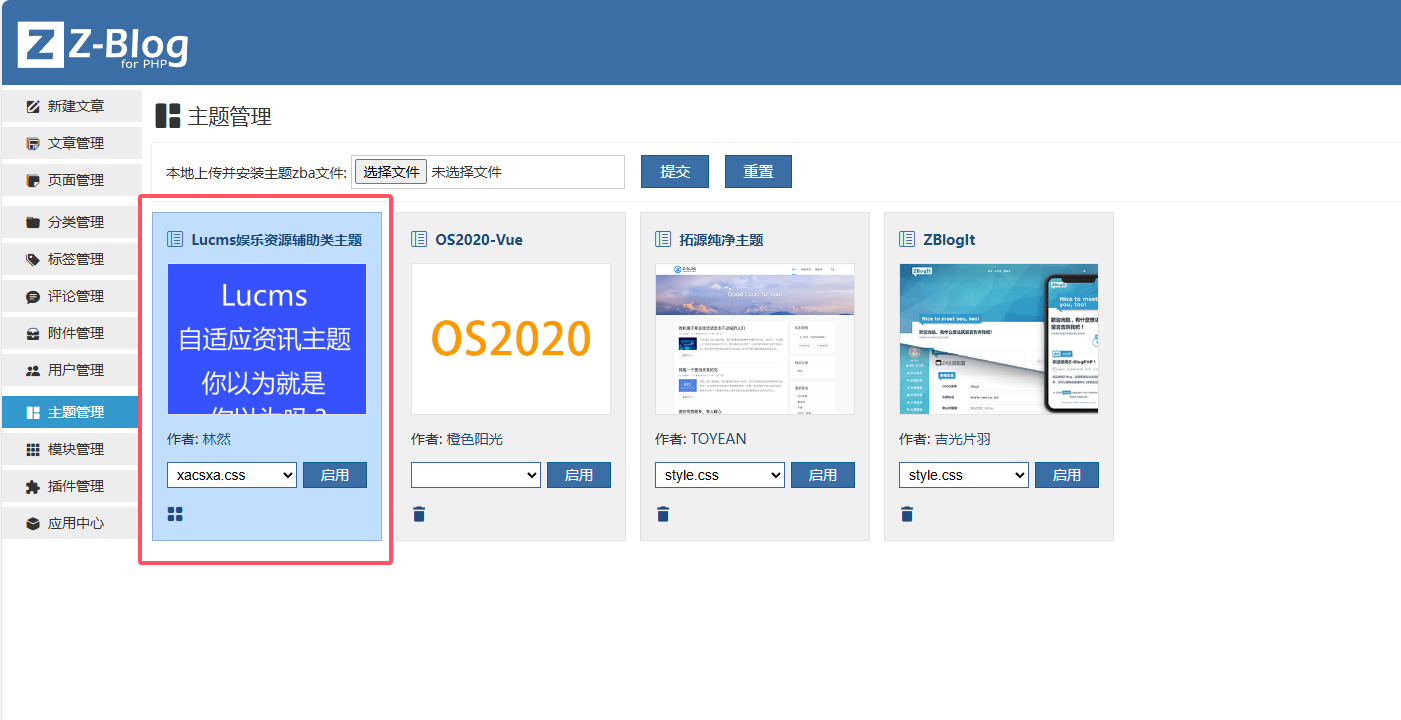Click the 分类管理 folder icon
Viewport: 1401px width, 720px height.
33,222
